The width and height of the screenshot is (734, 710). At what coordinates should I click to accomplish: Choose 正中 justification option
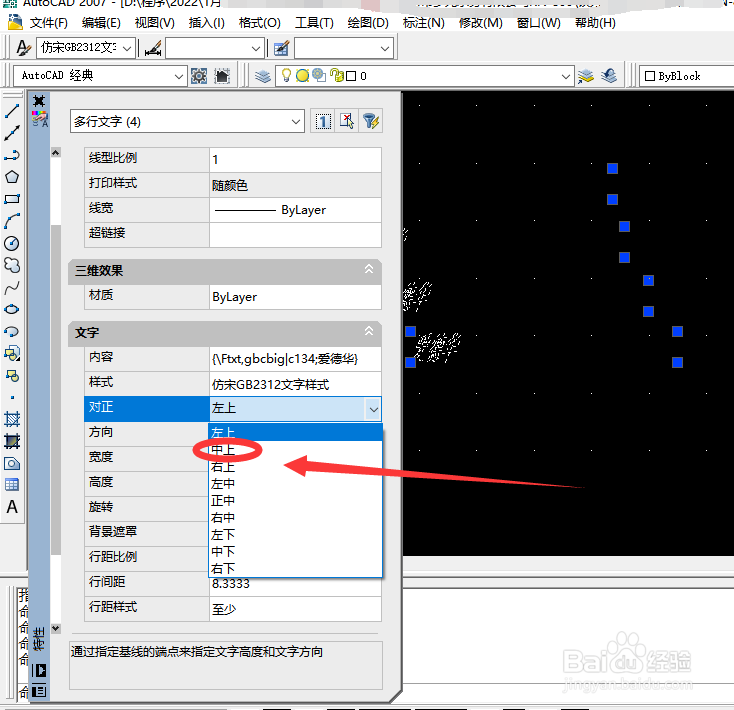click(295, 500)
